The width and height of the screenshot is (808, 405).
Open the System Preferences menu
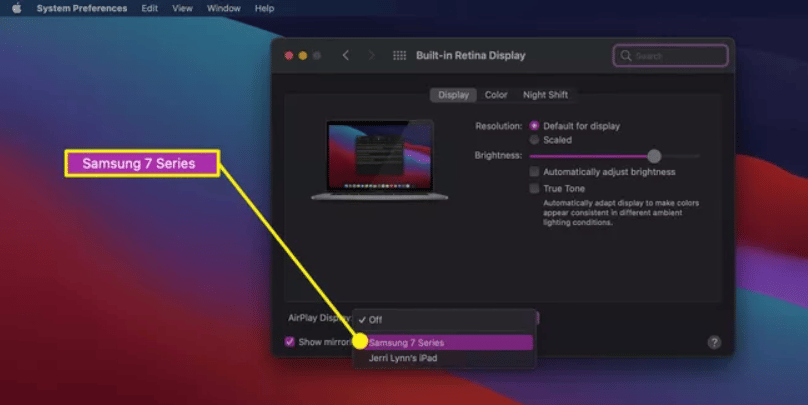point(82,8)
